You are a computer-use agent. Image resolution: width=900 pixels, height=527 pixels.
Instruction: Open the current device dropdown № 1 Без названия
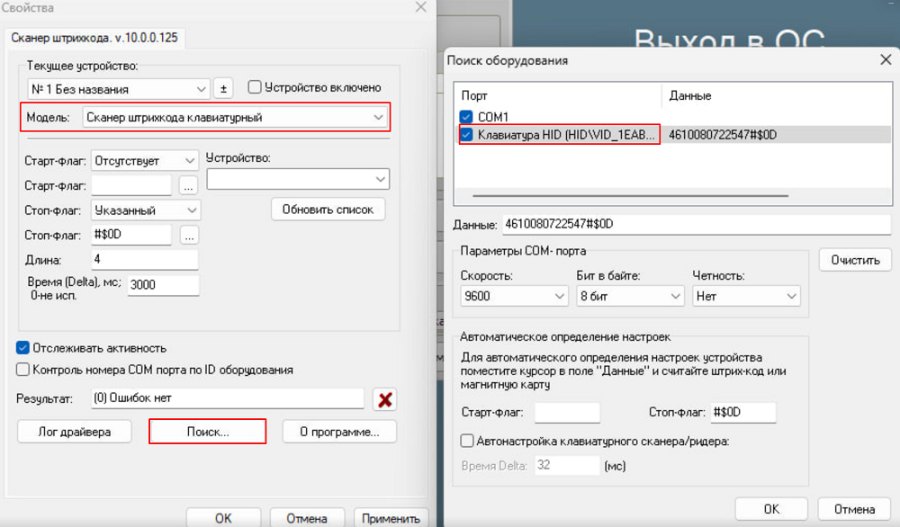tap(118, 89)
